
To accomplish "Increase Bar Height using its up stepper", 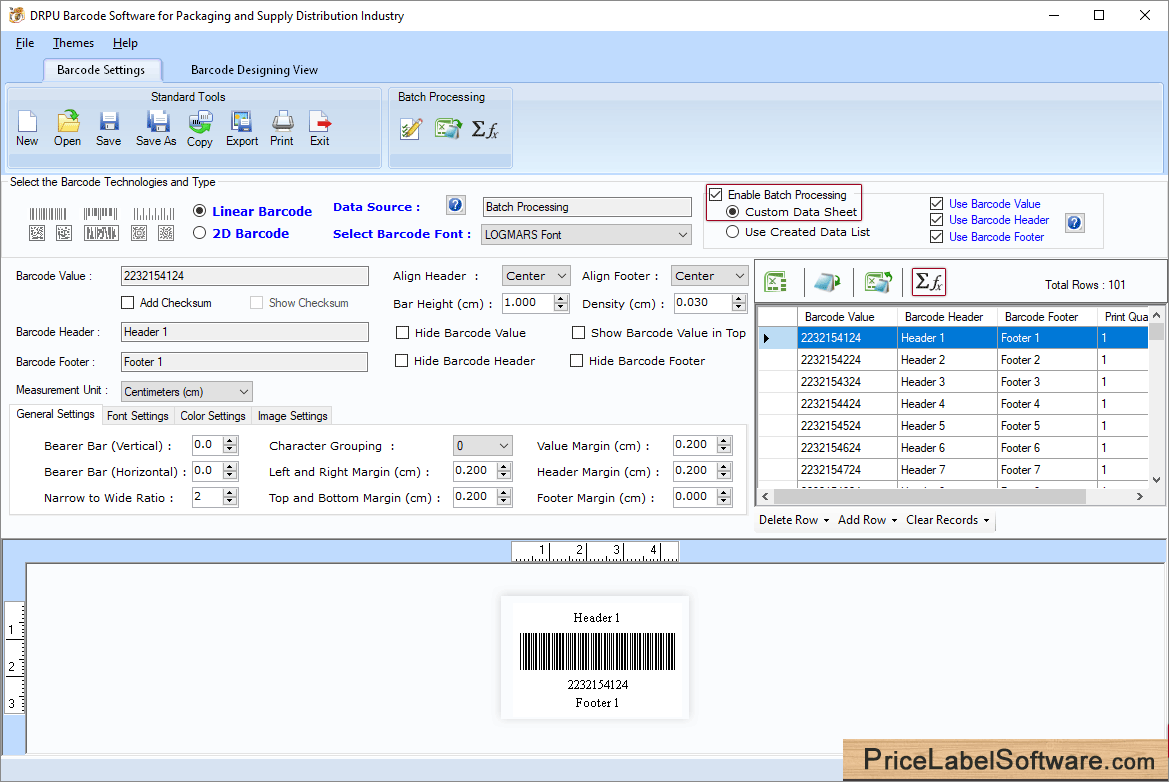I will click(x=560, y=298).
